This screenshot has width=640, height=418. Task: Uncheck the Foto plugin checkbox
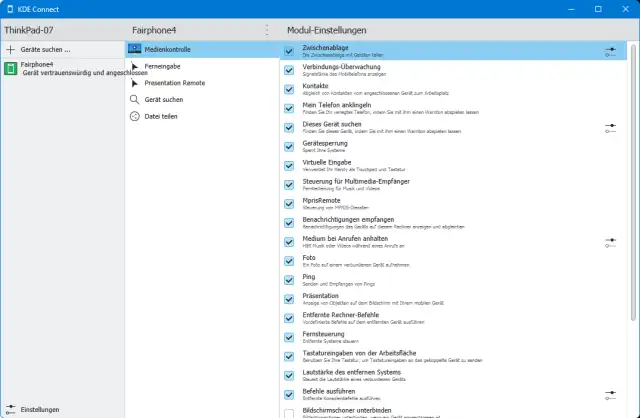289,261
